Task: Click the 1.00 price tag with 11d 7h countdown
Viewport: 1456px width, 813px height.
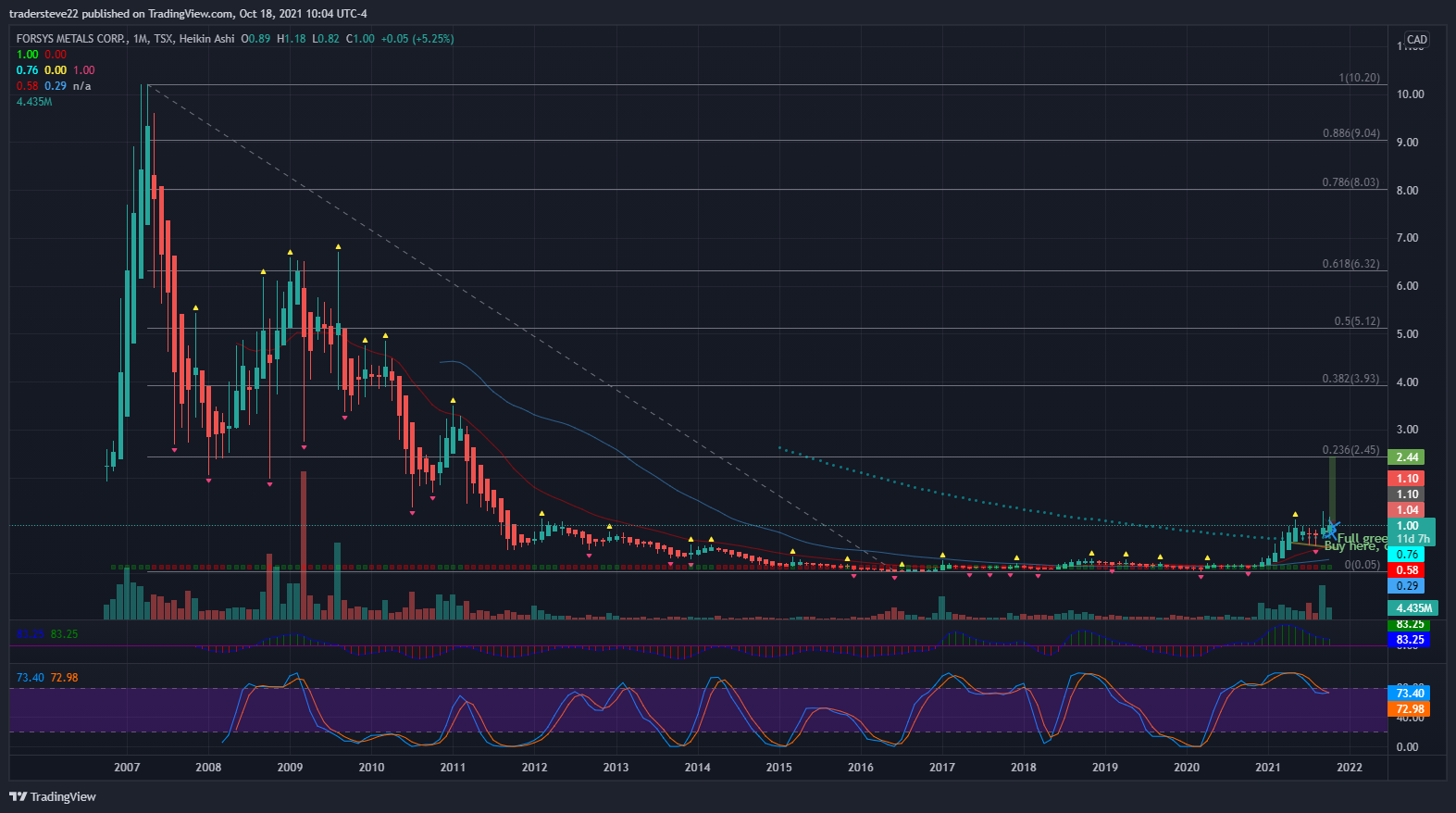Action: 1412,532
